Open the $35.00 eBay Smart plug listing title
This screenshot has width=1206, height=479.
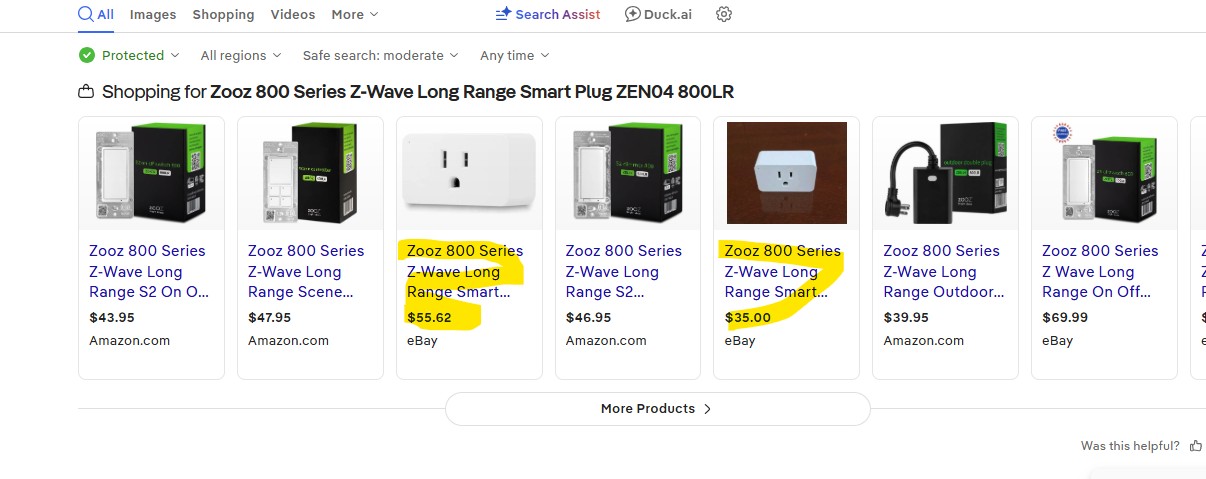(x=782, y=271)
